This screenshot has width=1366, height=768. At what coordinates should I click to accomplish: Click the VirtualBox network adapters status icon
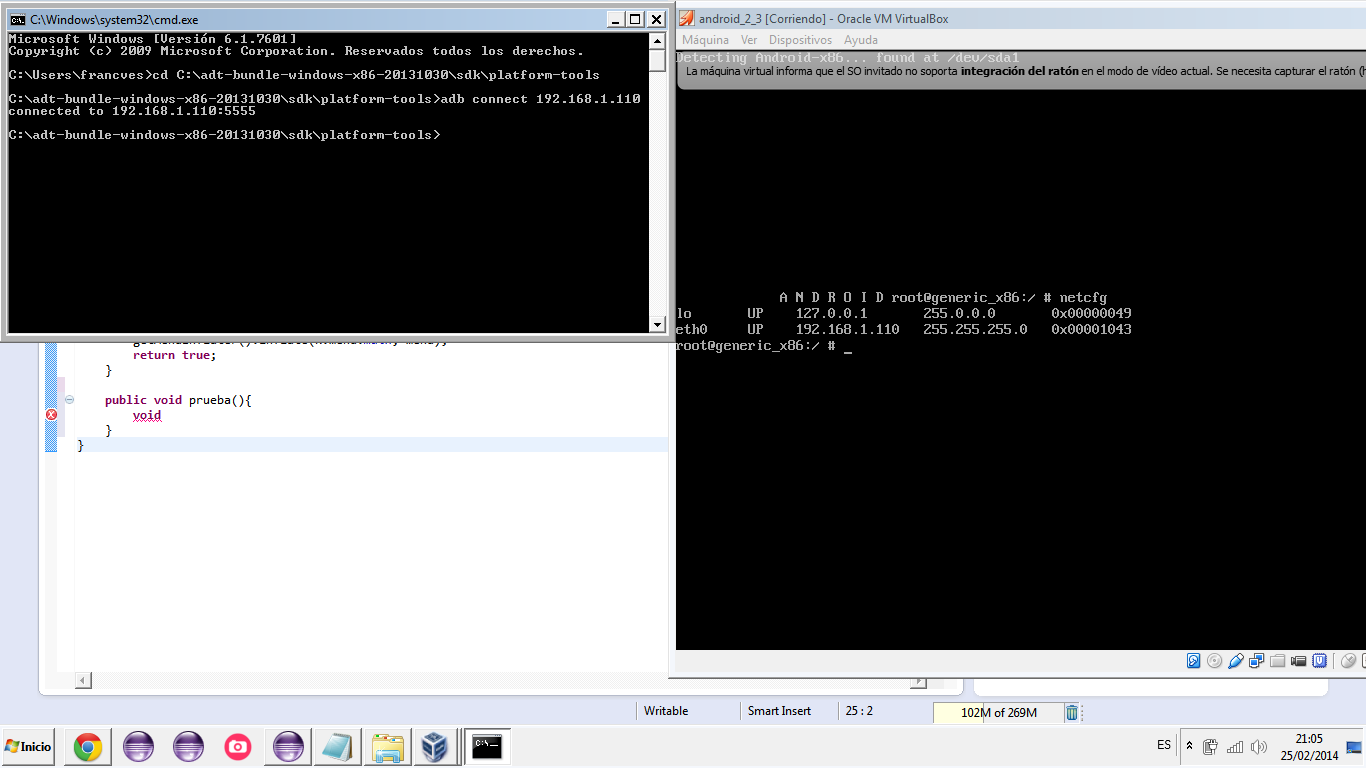pyautogui.click(x=1257, y=661)
